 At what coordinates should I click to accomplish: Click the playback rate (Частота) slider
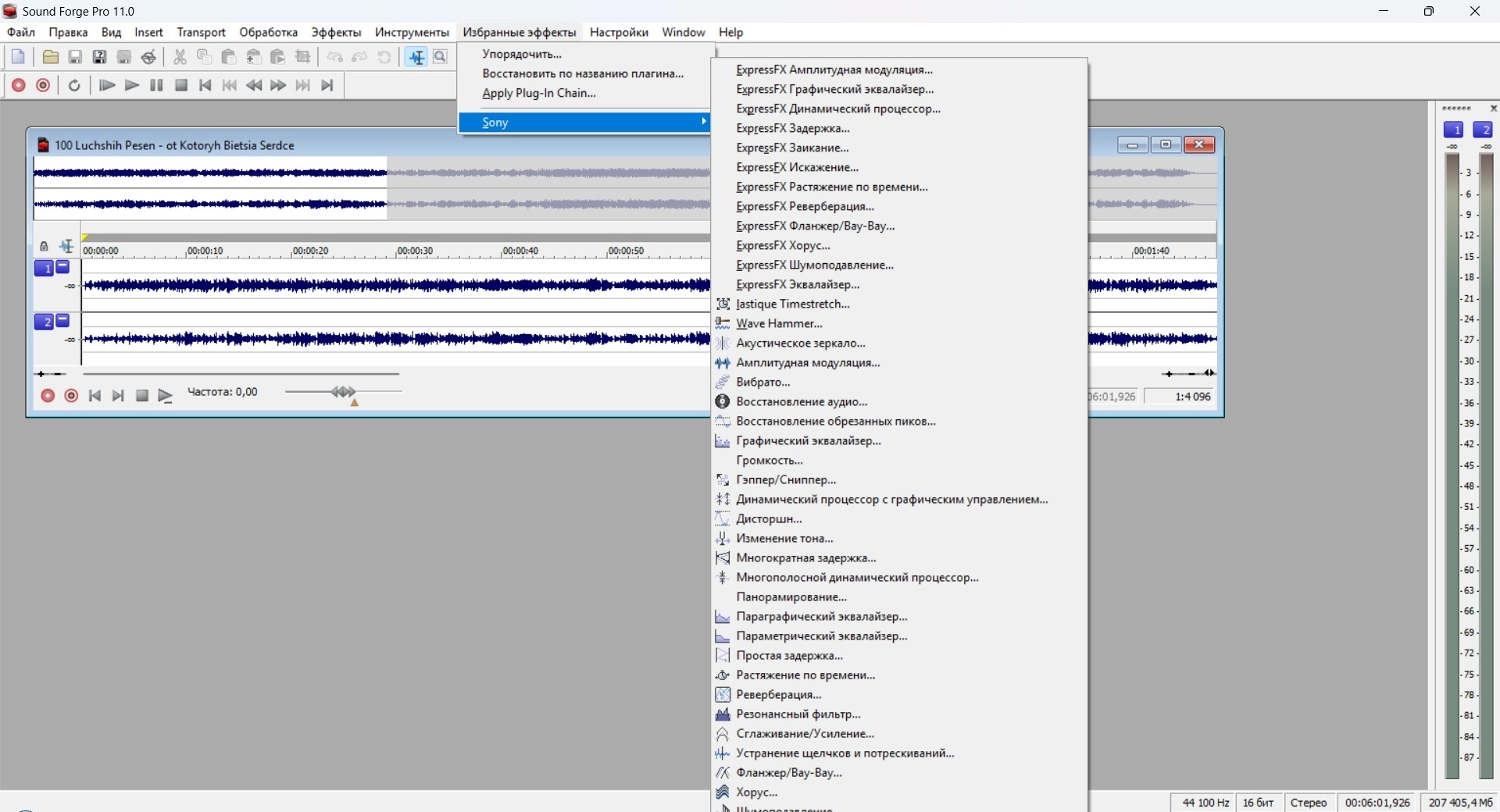click(344, 392)
